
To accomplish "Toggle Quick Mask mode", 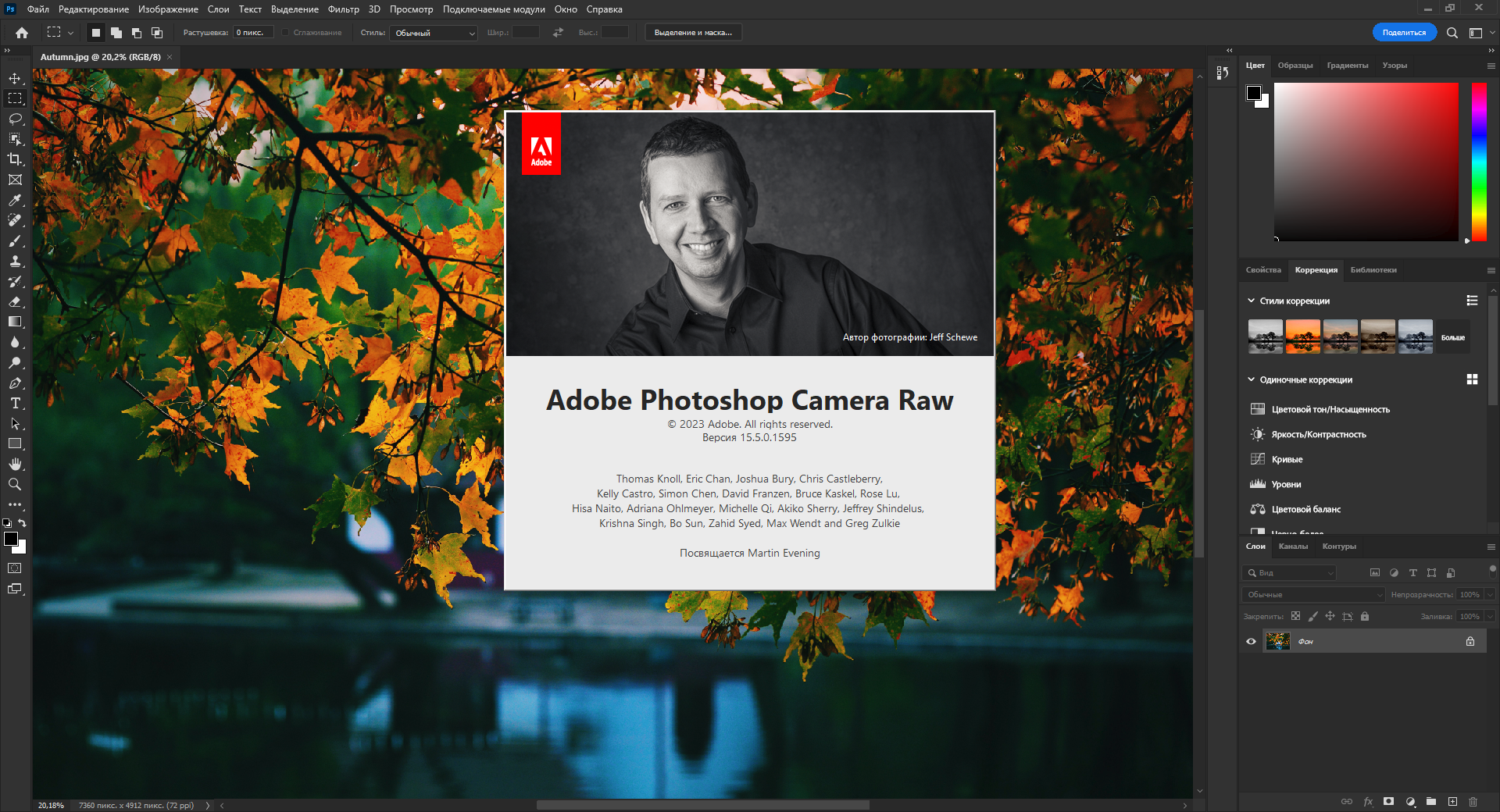I will tap(15, 568).
